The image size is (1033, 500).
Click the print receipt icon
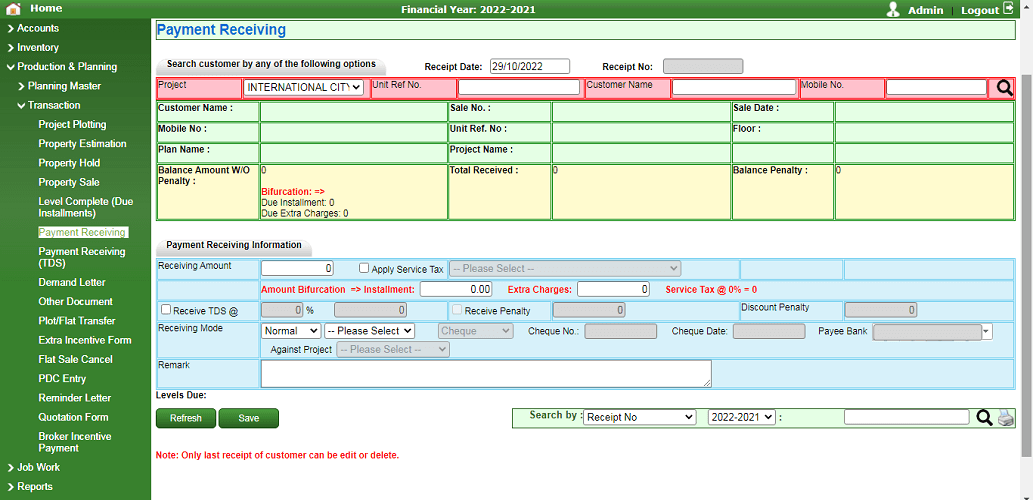pyautogui.click(x=1005, y=418)
